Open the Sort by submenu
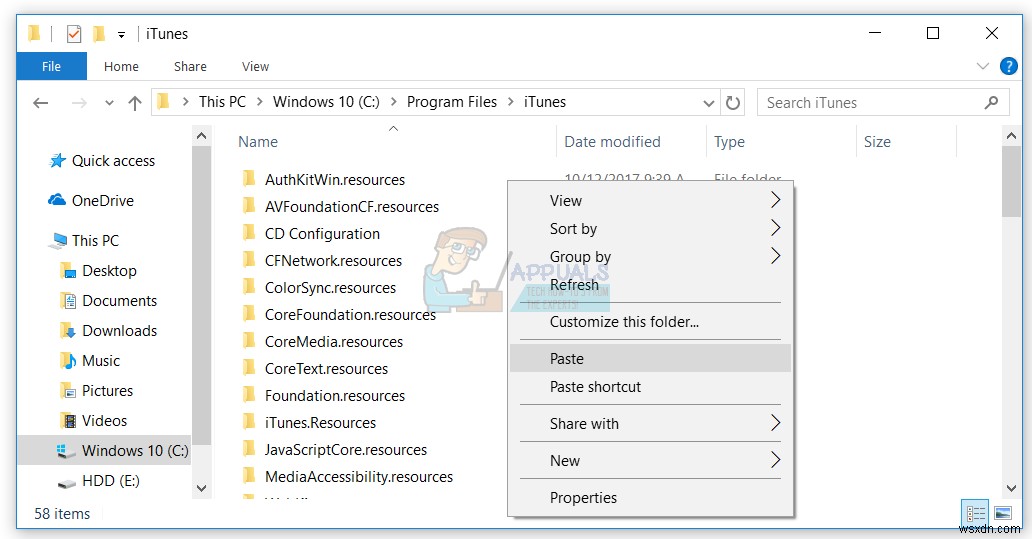 [x=650, y=228]
